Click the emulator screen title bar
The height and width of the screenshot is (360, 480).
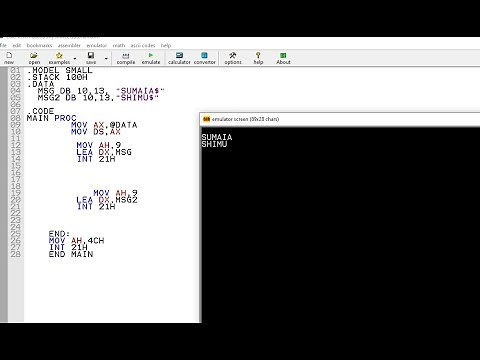[x=339, y=119]
